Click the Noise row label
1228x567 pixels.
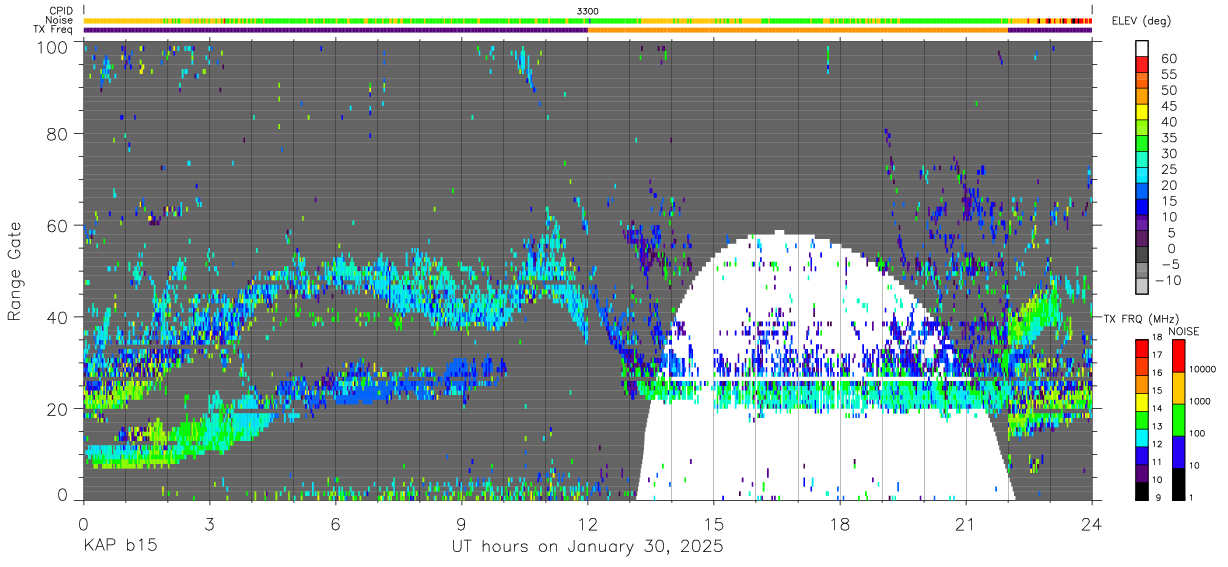click(x=60, y=20)
